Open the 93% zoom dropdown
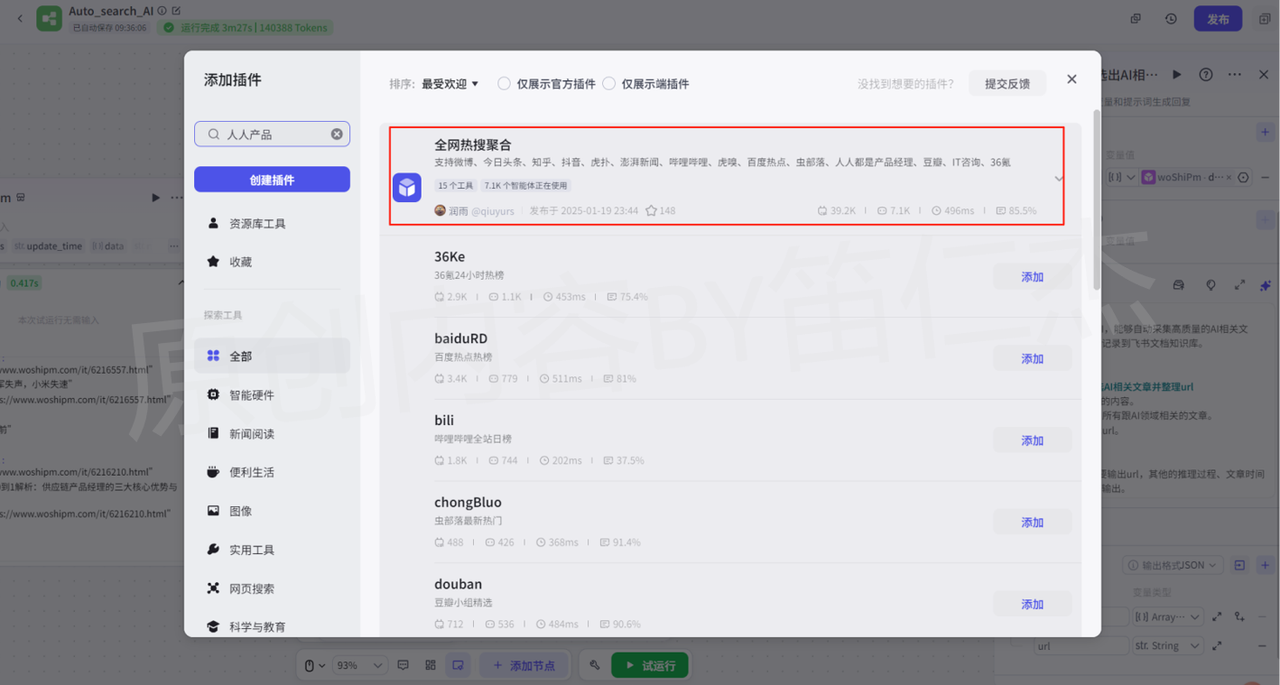The image size is (1280, 685). [x=361, y=665]
